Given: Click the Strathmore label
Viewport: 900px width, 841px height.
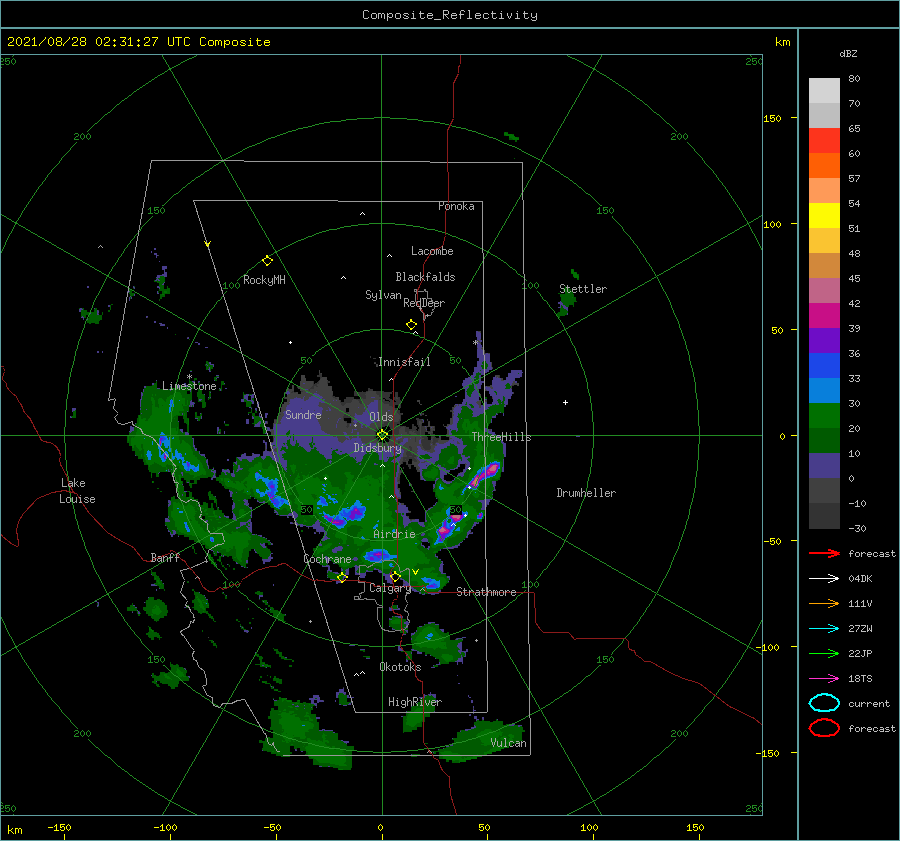Looking at the screenshot, I should click(x=486, y=592).
